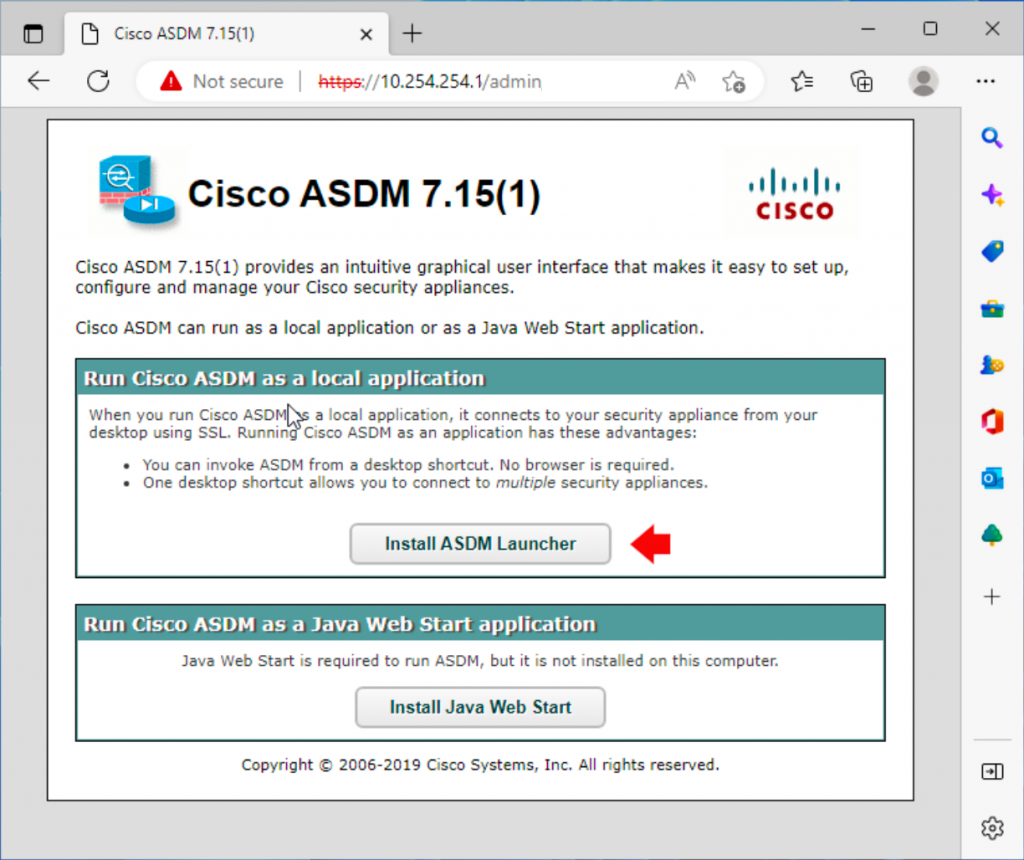Viewport: 1024px width, 860px height.
Task: Open the sidebar settings gear
Action: (x=991, y=828)
